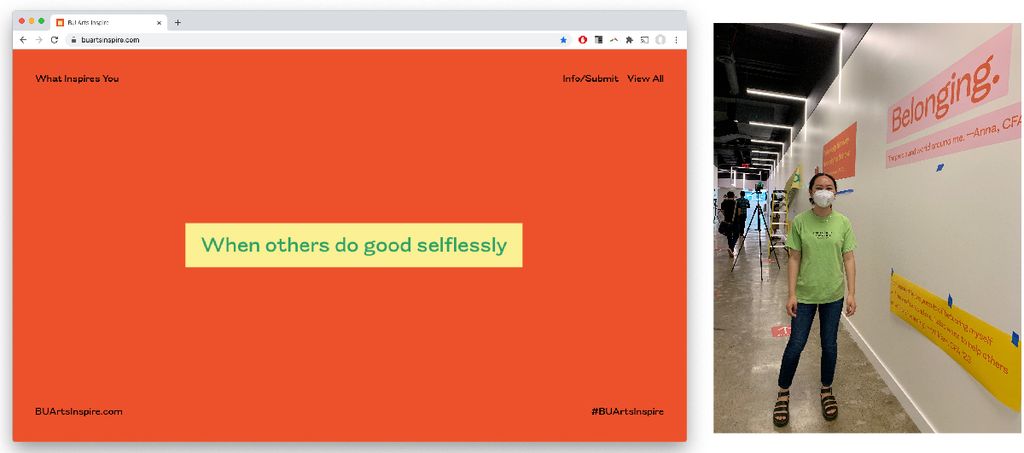Click the hallway photo of masked woman

coord(865,228)
